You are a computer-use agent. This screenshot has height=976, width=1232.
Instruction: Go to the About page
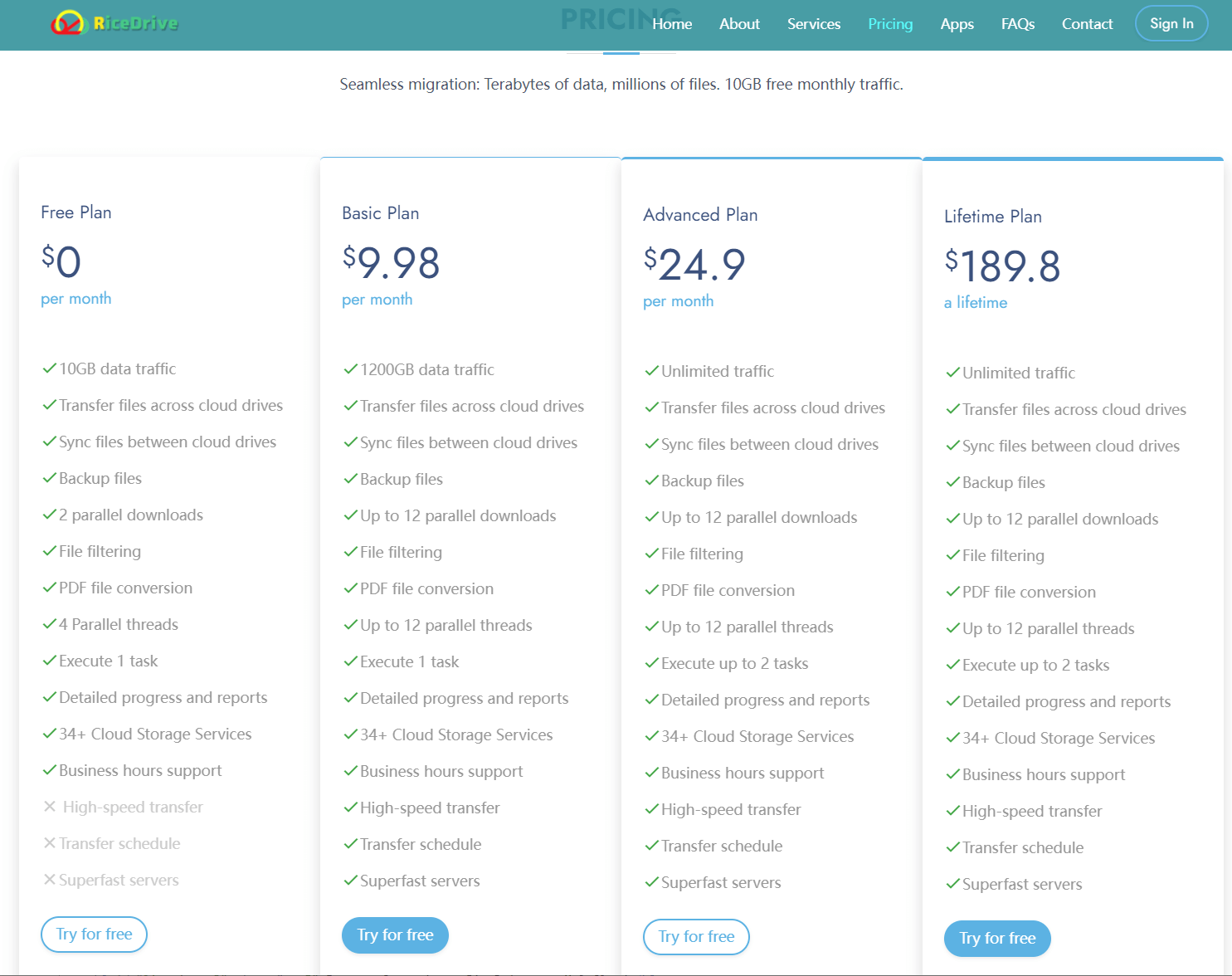click(739, 24)
